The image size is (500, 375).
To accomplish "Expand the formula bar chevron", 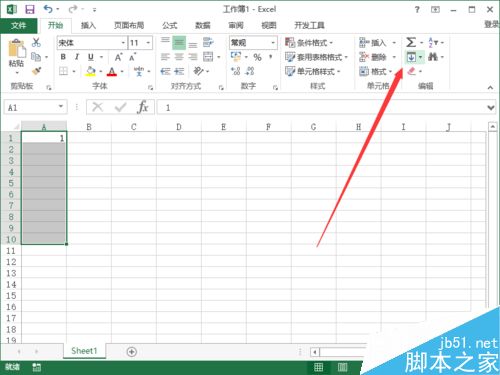I will click(x=491, y=107).
